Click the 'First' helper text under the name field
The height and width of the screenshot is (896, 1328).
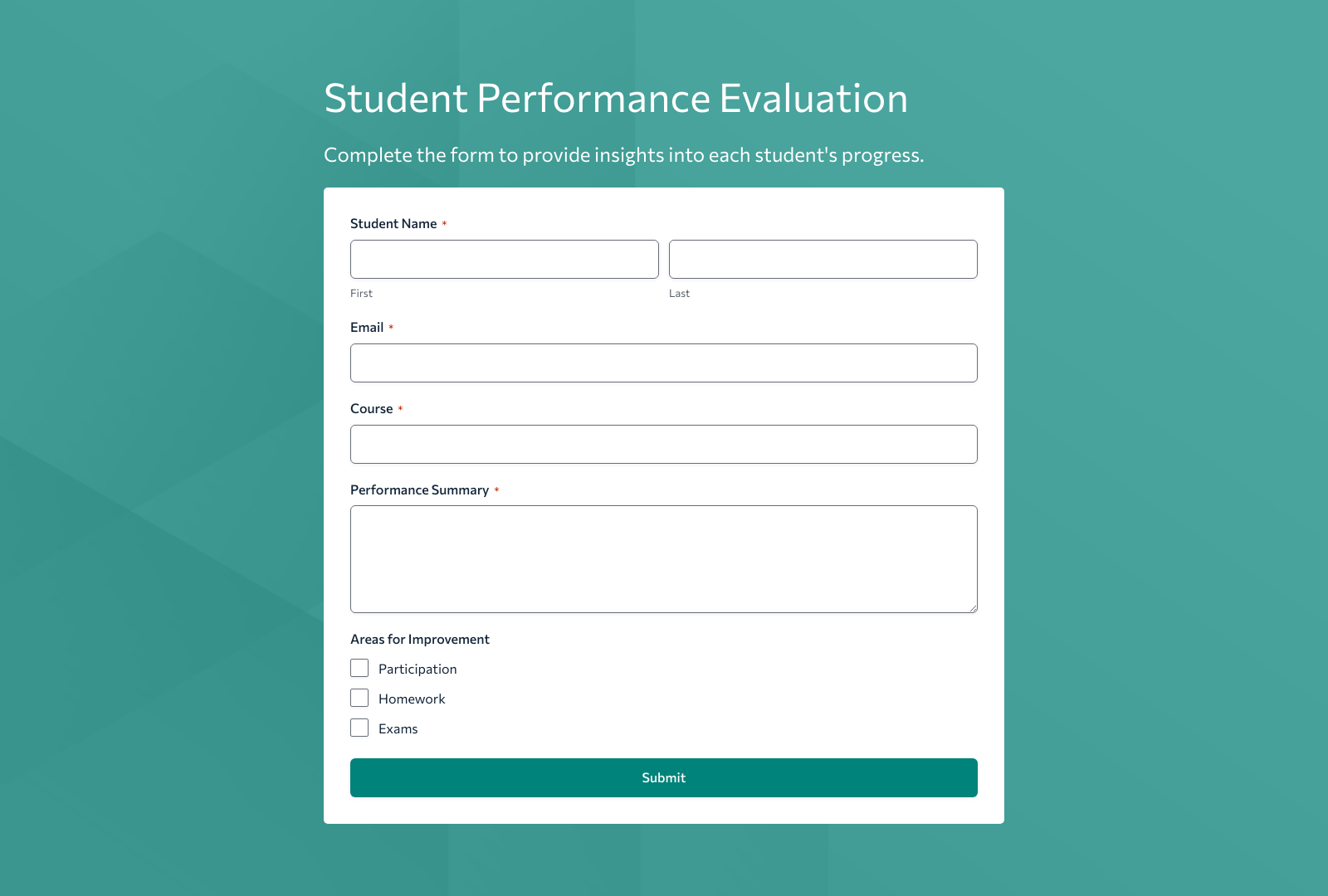coord(361,293)
